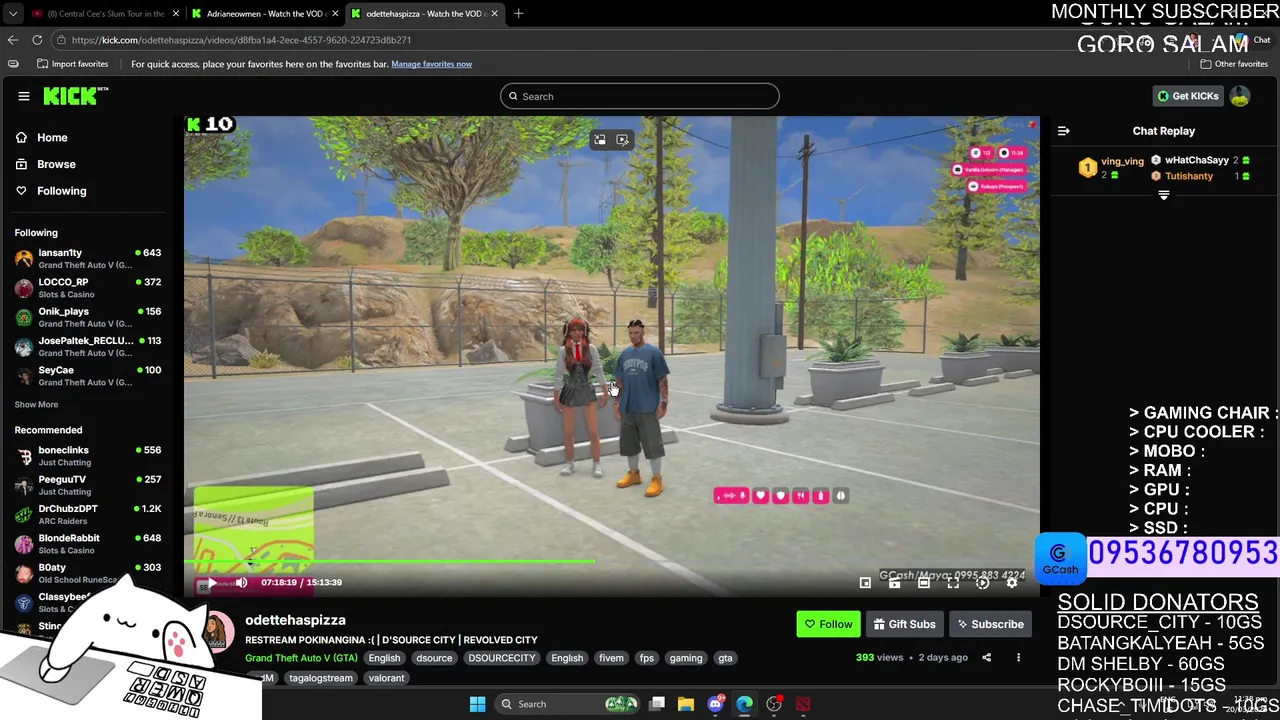This screenshot has width=1280, height=720.
Task: Open top gifter ving_ving profile
Action: click(x=1122, y=161)
